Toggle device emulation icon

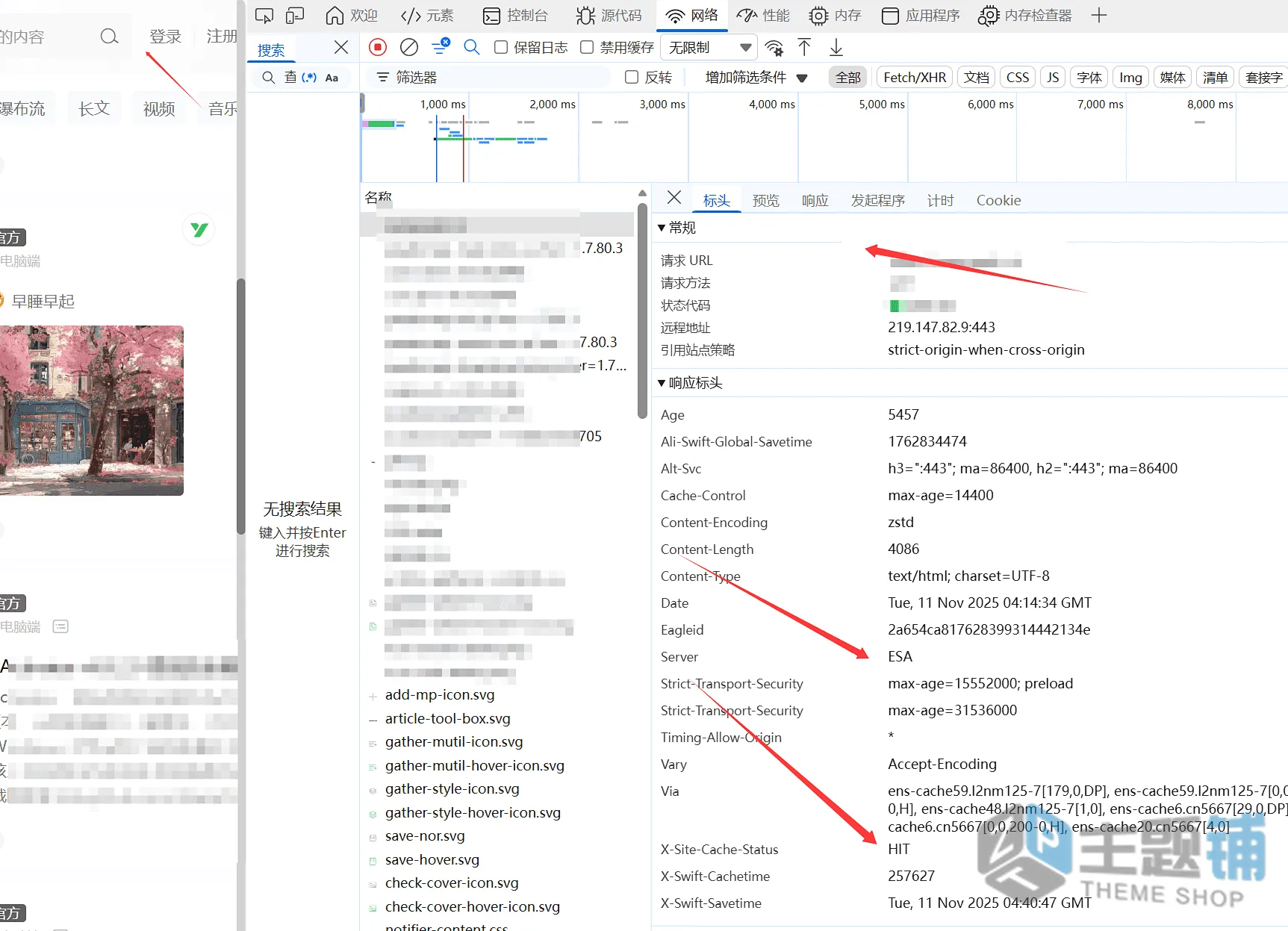pyautogui.click(x=295, y=16)
